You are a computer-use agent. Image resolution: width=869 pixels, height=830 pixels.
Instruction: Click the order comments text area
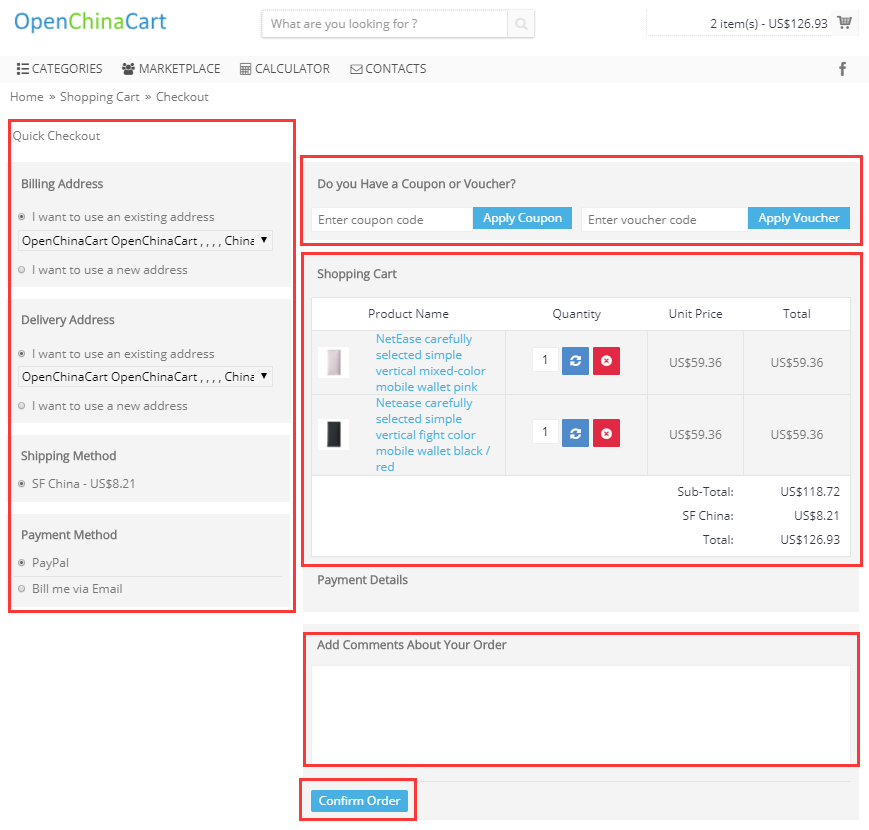581,715
